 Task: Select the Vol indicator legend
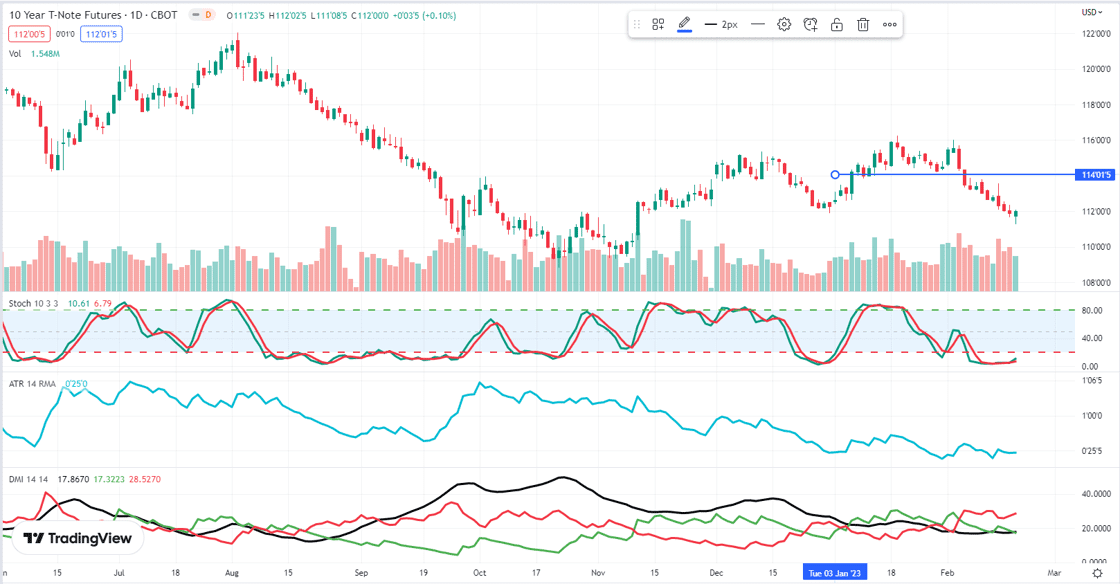[x=15, y=54]
